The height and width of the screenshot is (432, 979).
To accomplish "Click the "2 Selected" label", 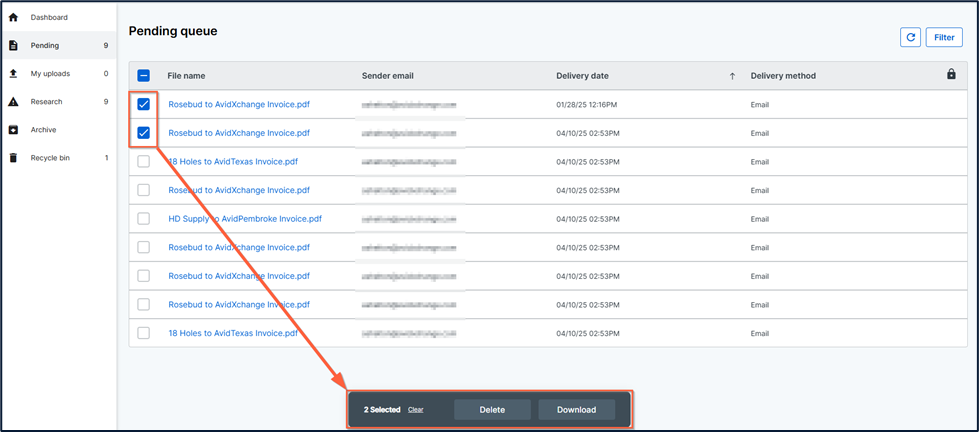I will (x=382, y=410).
